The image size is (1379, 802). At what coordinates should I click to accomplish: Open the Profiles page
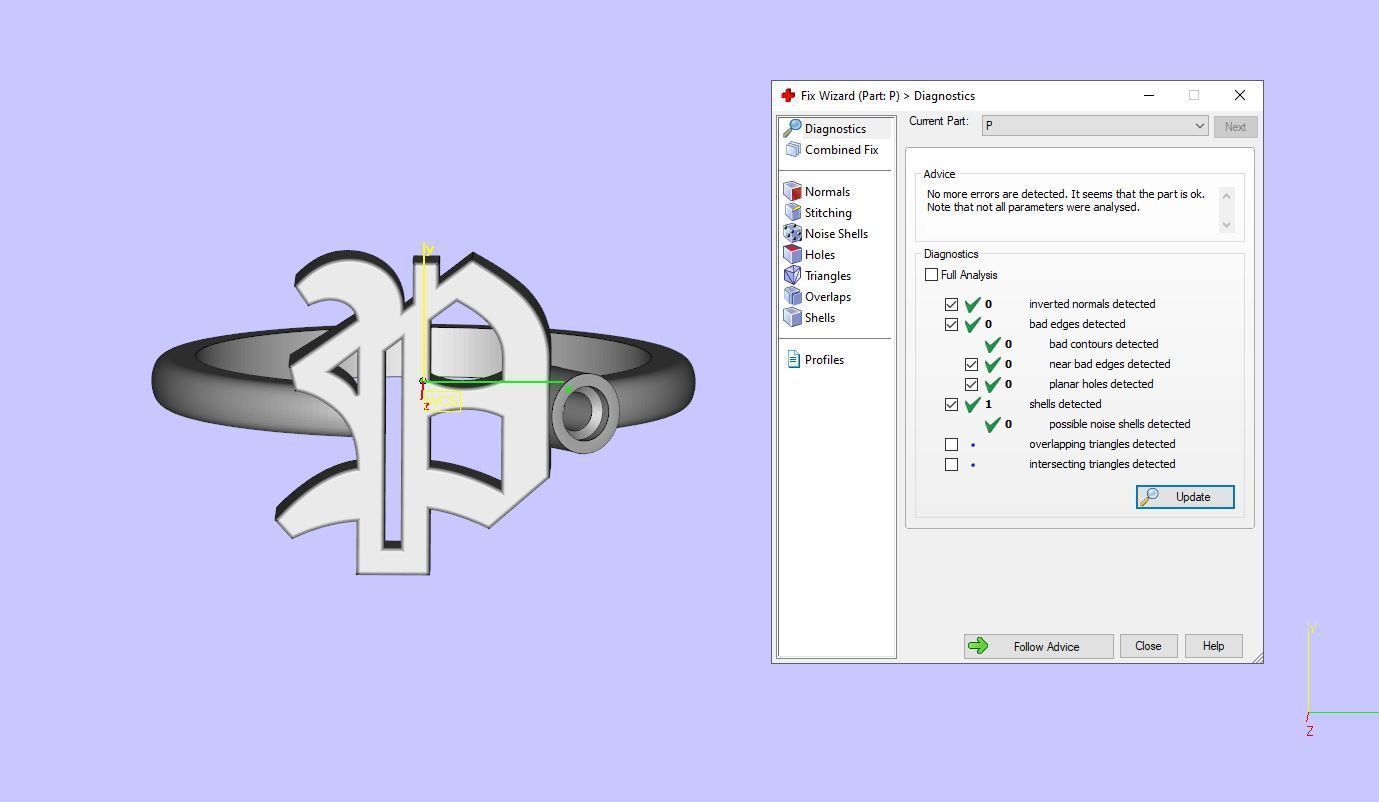pyautogui.click(x=815, y=359)
